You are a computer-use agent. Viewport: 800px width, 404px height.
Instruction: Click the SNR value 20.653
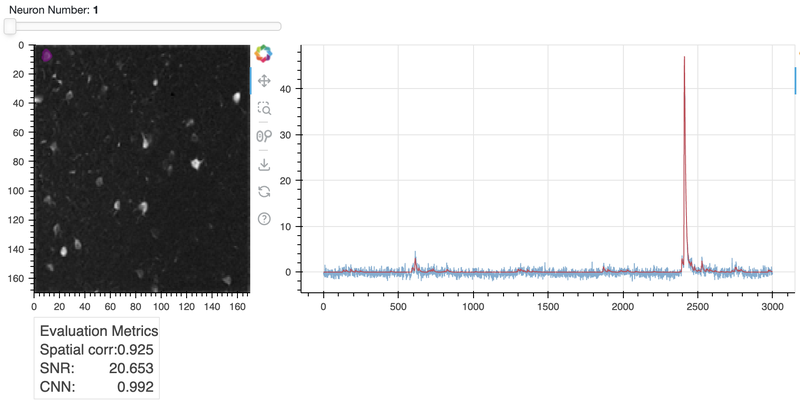[131, 368]
